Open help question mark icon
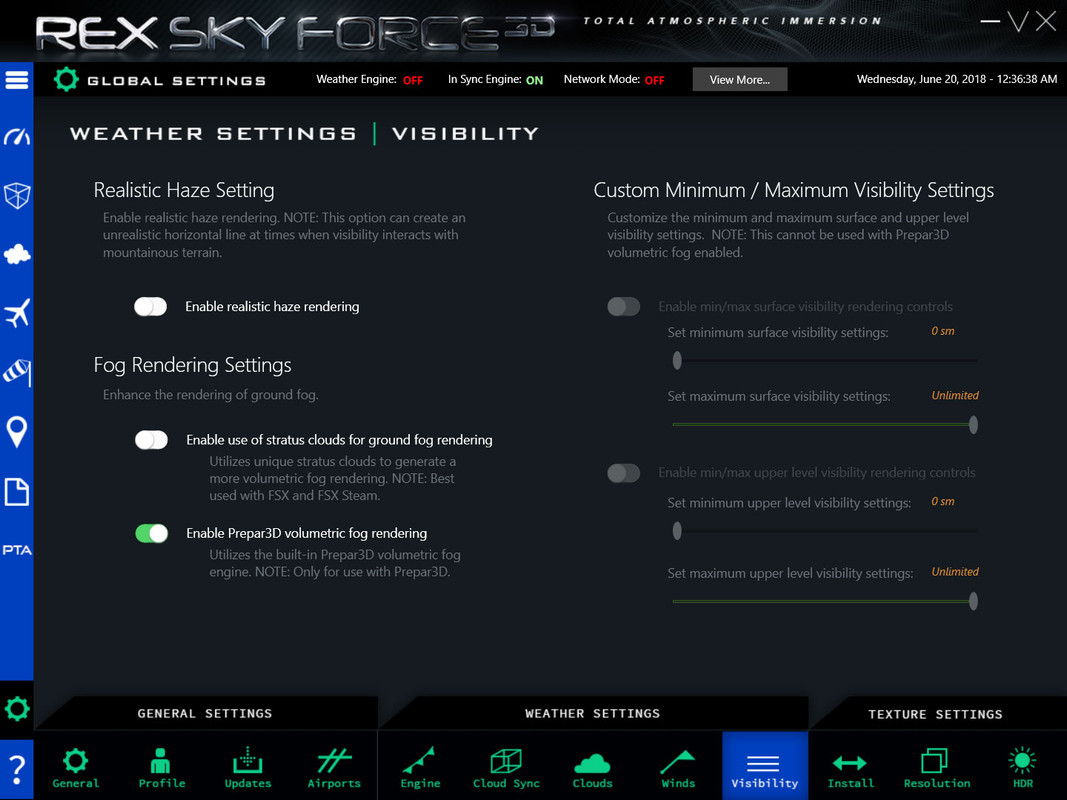Screen dimensions: 1067x800 point(16,769)
